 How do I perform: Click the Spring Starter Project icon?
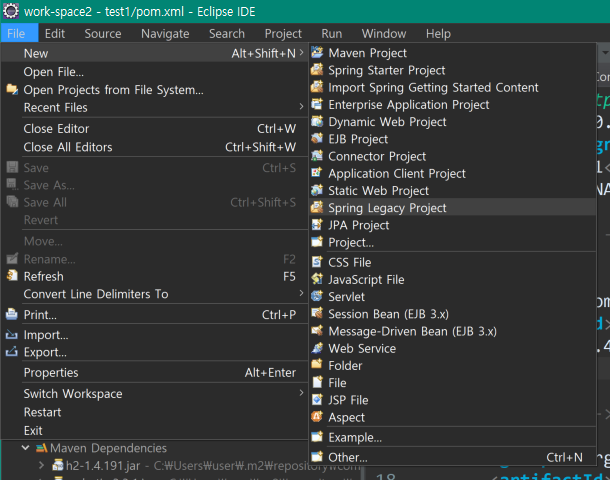[317, 70]
